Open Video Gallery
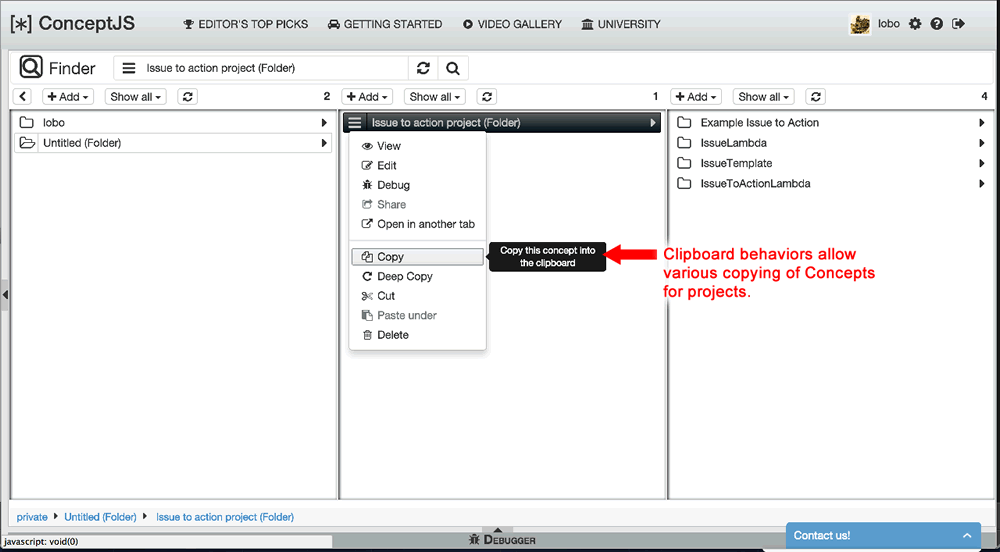 [x=512, y=24]
